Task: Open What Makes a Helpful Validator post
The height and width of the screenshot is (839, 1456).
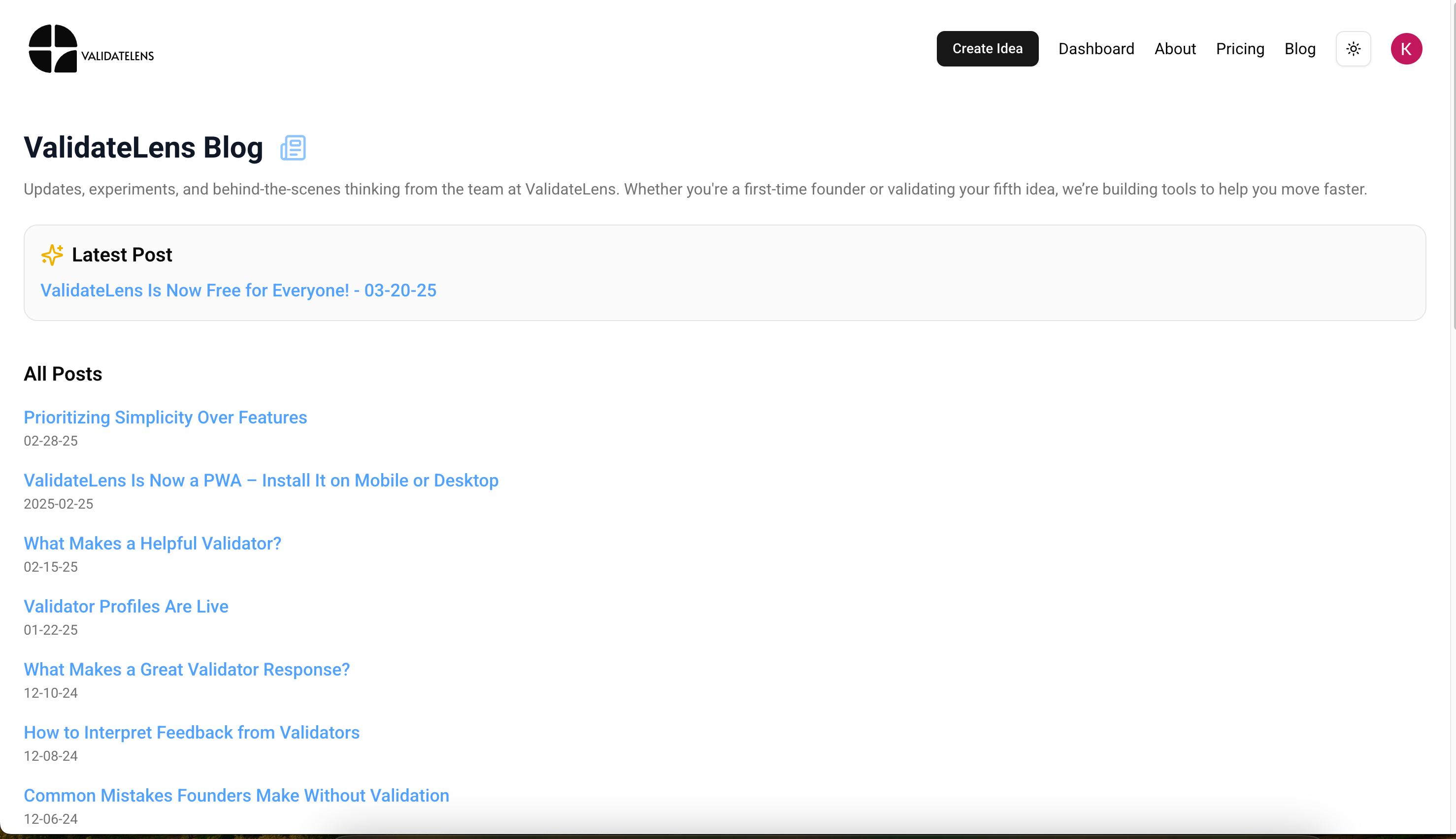Action: [152, 544]
